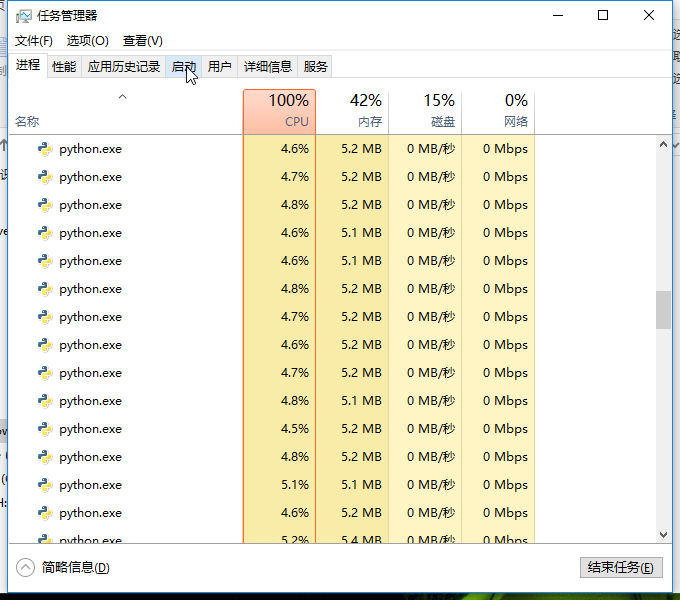This screenshot has width=680, height=600.
Task: Click the circled chevron beside 简略信息
Action: [x=26, y=567]
